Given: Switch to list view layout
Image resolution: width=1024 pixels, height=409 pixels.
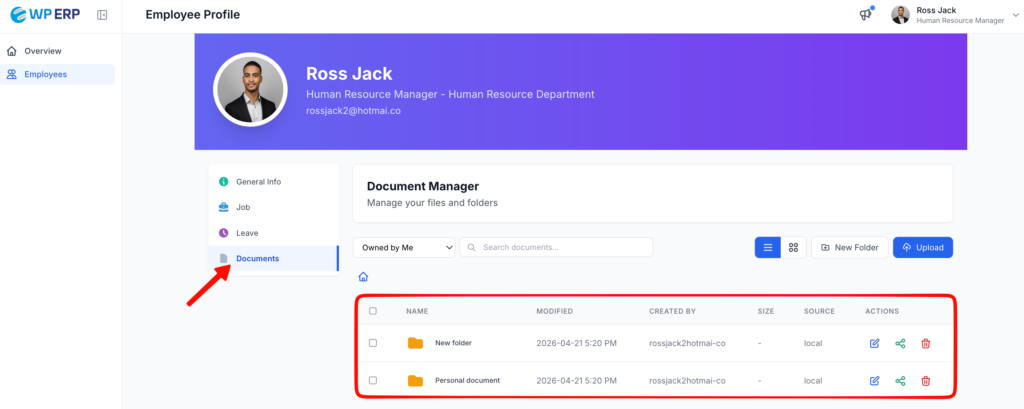Looking at the screenshot, I should pyautogui.click(x=767, y=247).
